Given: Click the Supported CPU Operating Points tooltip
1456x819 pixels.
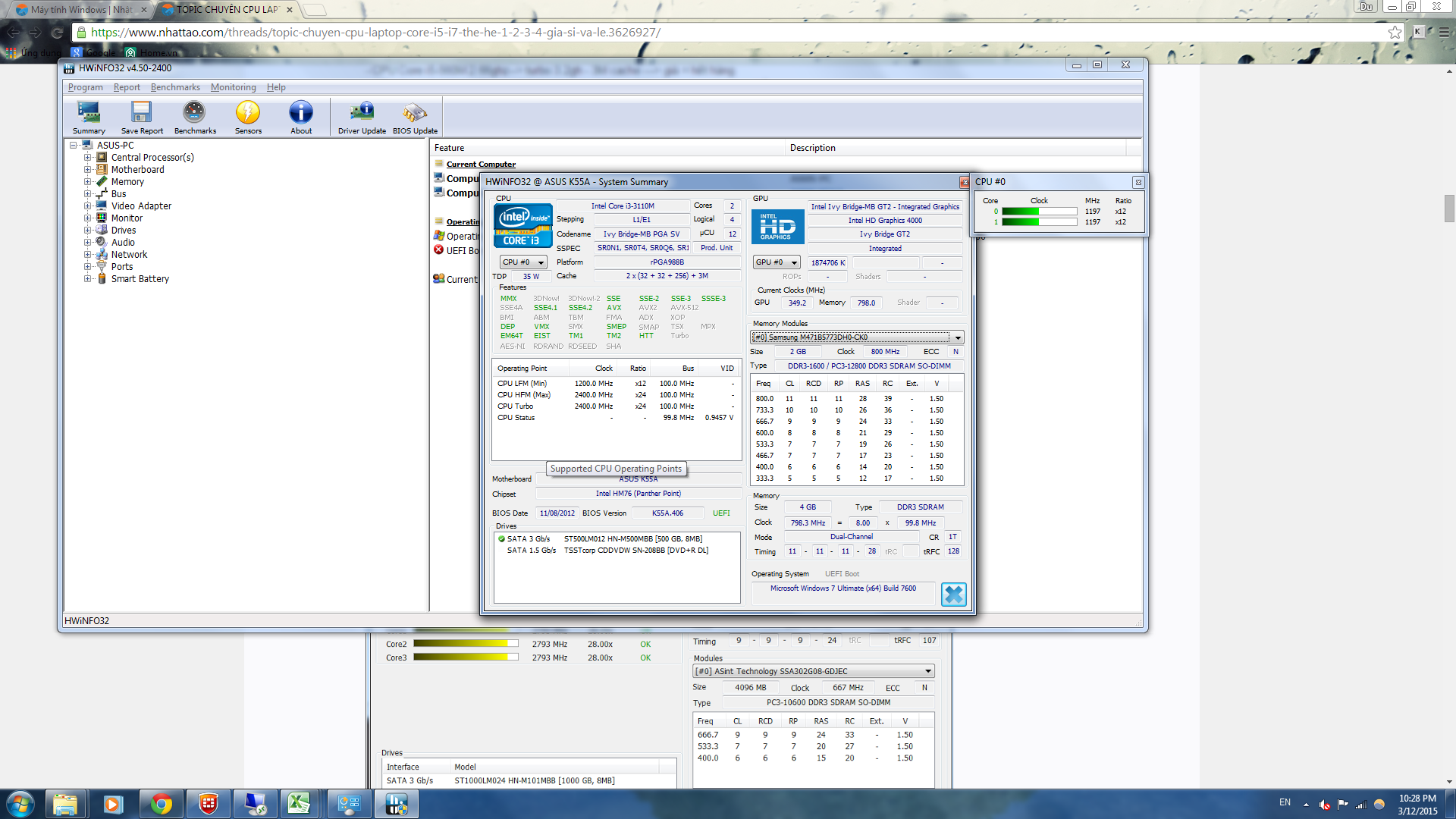Looking at the screenshot, I should [616, 469].
